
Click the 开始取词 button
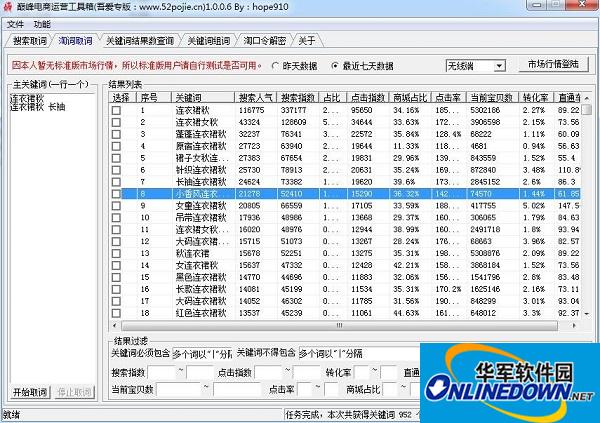pos(30,392)
